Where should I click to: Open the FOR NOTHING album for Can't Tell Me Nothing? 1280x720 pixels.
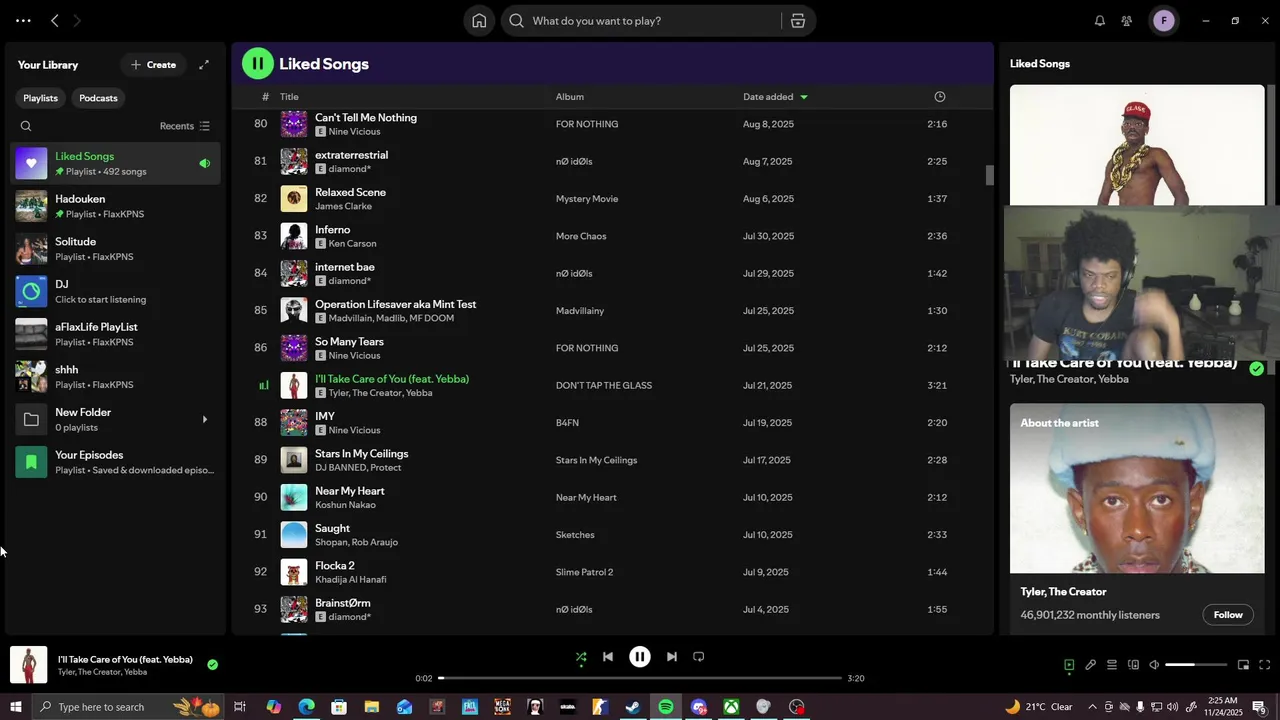tap(587, 124)
